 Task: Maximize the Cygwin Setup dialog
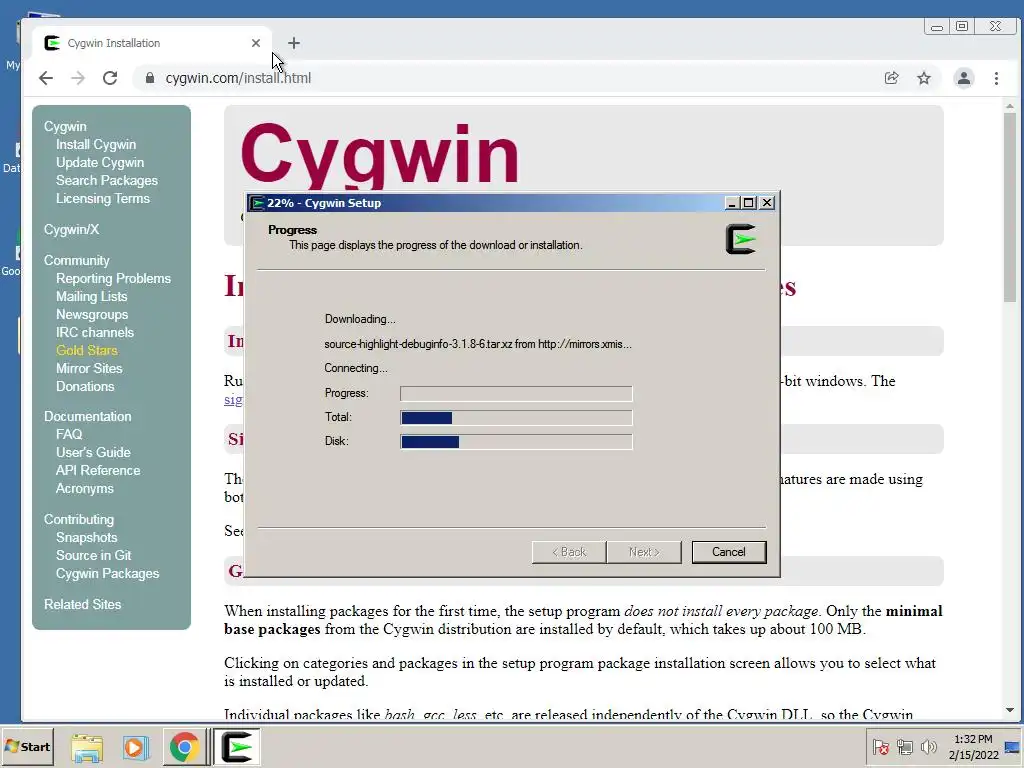click(748, 203)
